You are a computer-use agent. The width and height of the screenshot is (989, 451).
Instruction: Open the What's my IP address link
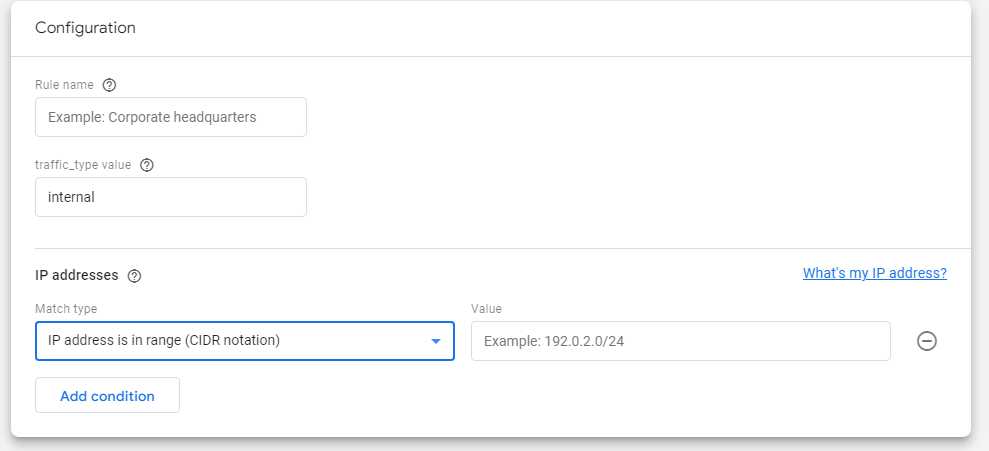(874, 273)
